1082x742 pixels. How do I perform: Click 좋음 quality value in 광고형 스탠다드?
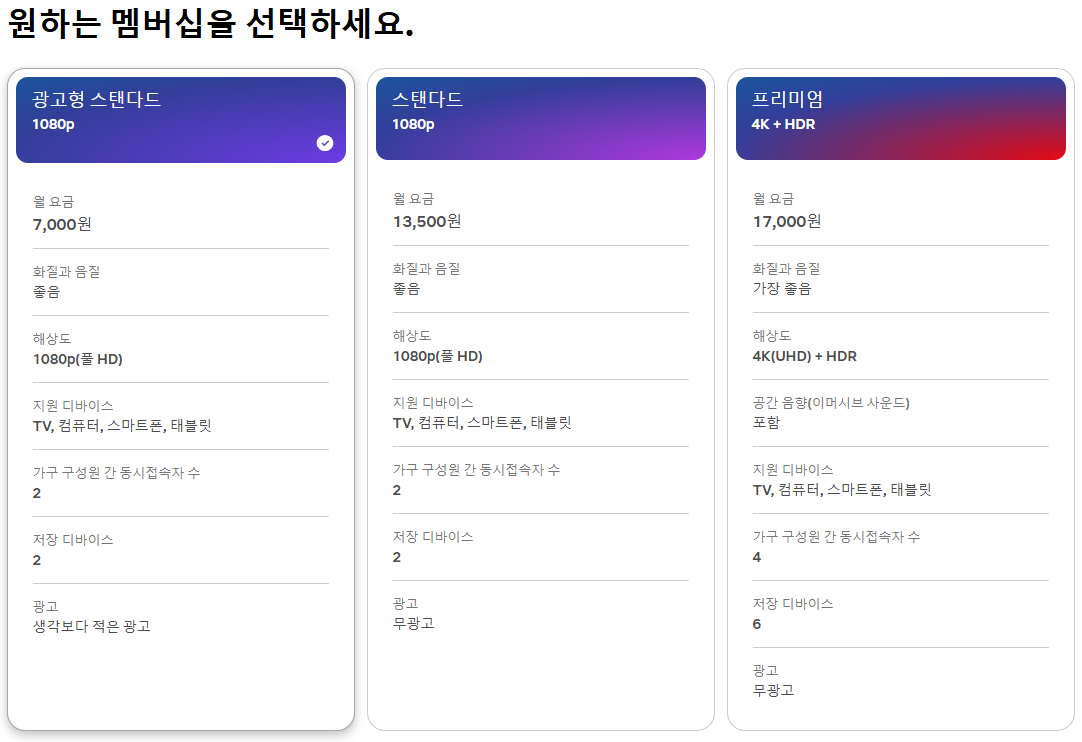[x=46, y=291]
